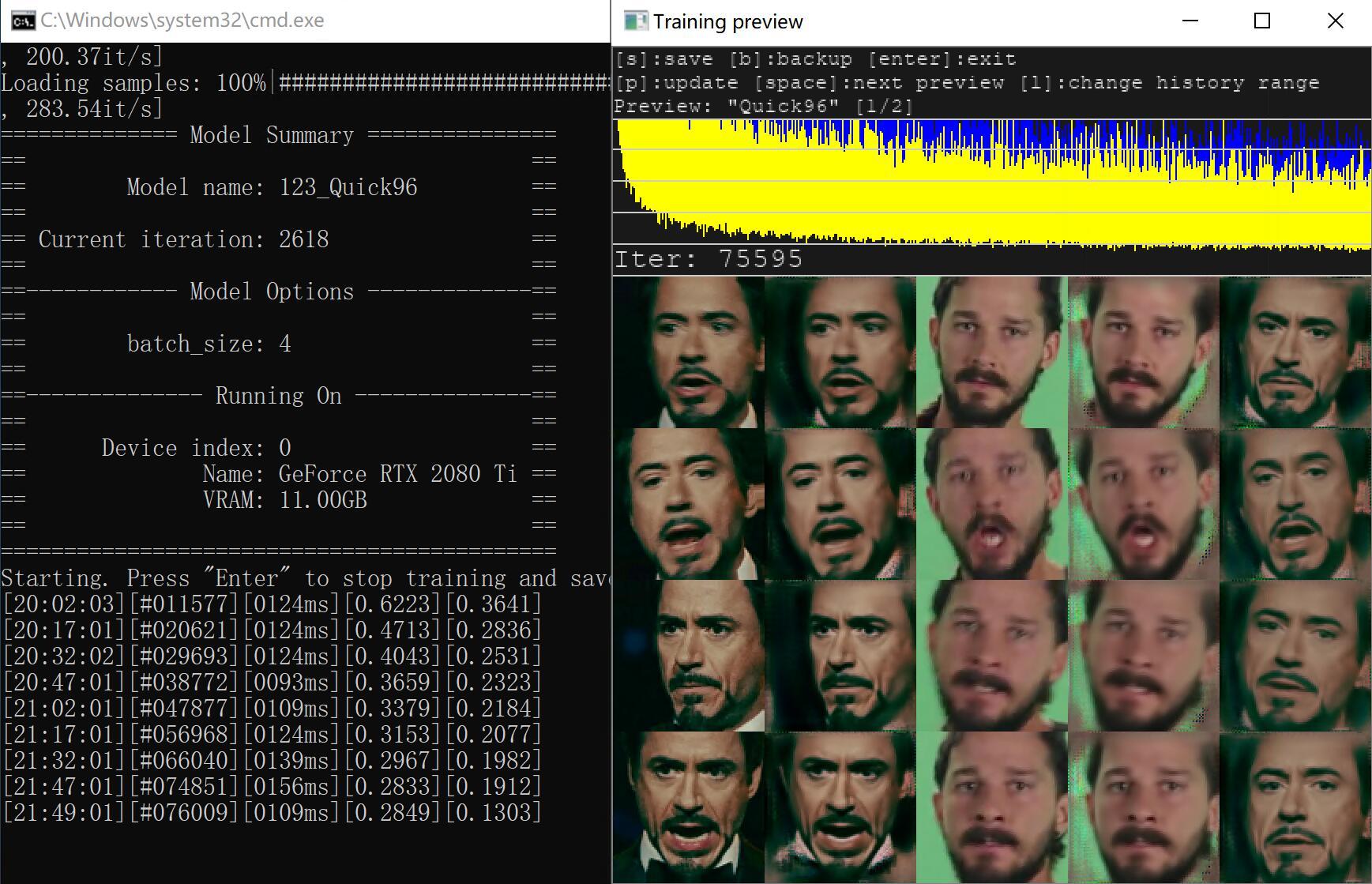Click the '[b]:backup' hint text

click(791, 59)
